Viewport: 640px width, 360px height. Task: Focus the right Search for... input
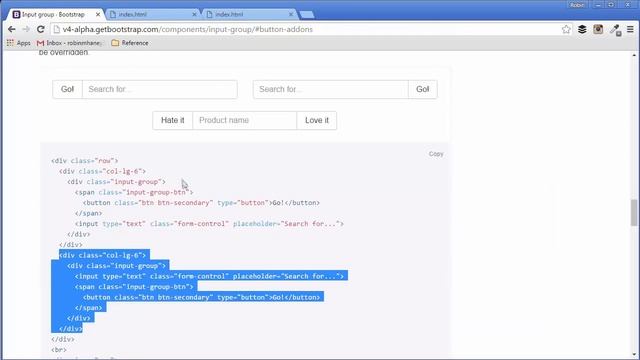[x=331, y=89]
